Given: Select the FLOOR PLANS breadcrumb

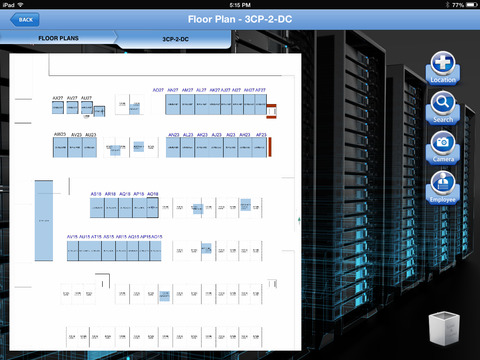Looking at the screenshot, I should pyautogui.click(x=58, y=38).
